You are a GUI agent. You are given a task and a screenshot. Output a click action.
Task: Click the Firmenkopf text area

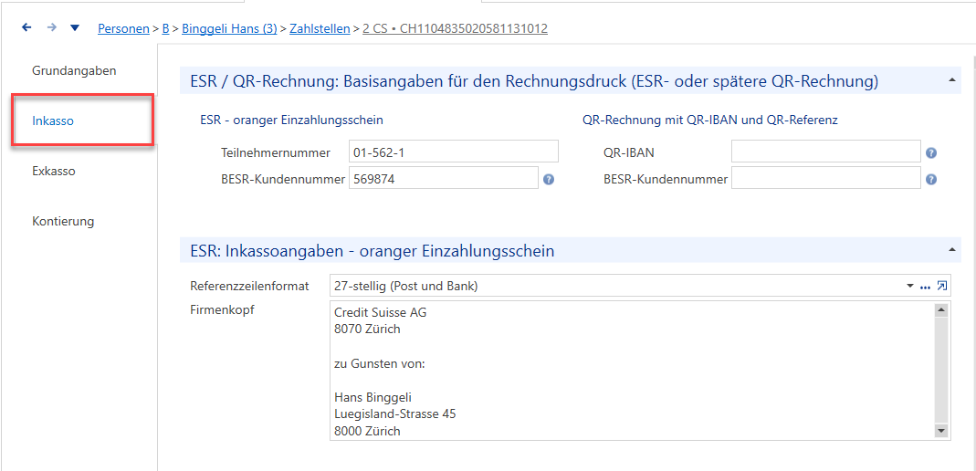click(640, 371)
